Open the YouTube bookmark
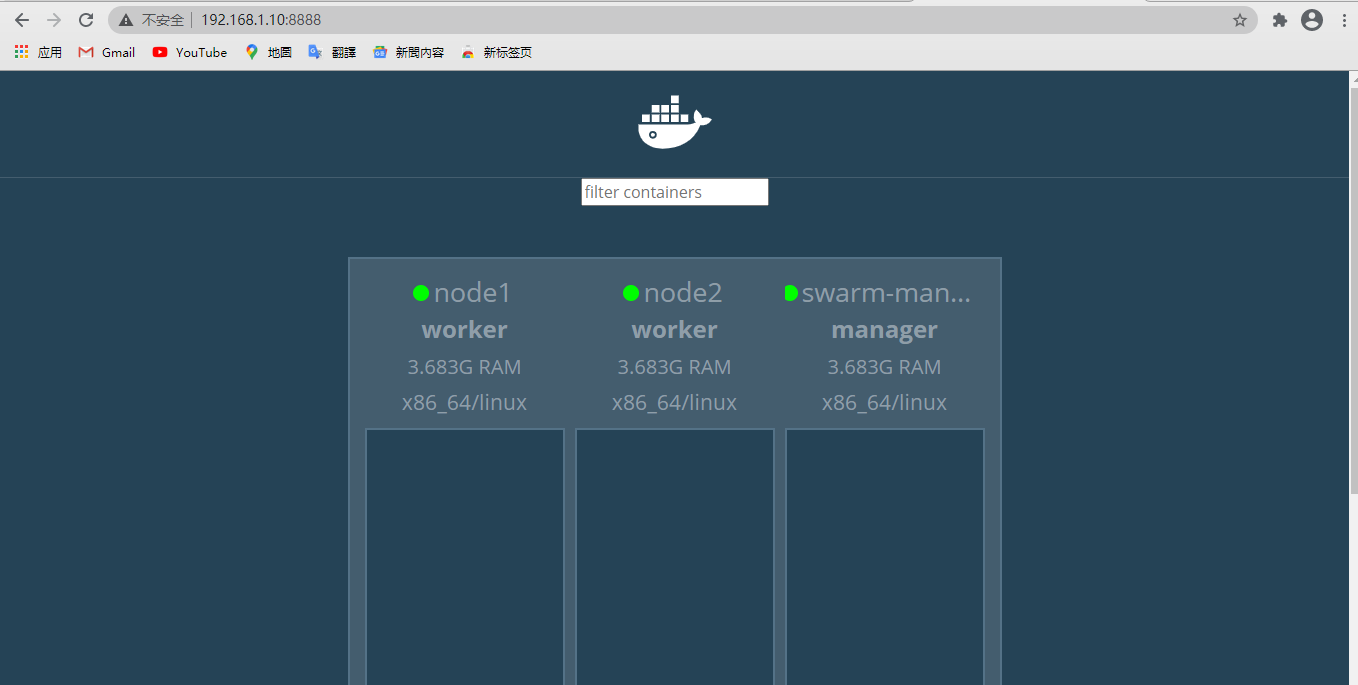 [x=190, y=52]
